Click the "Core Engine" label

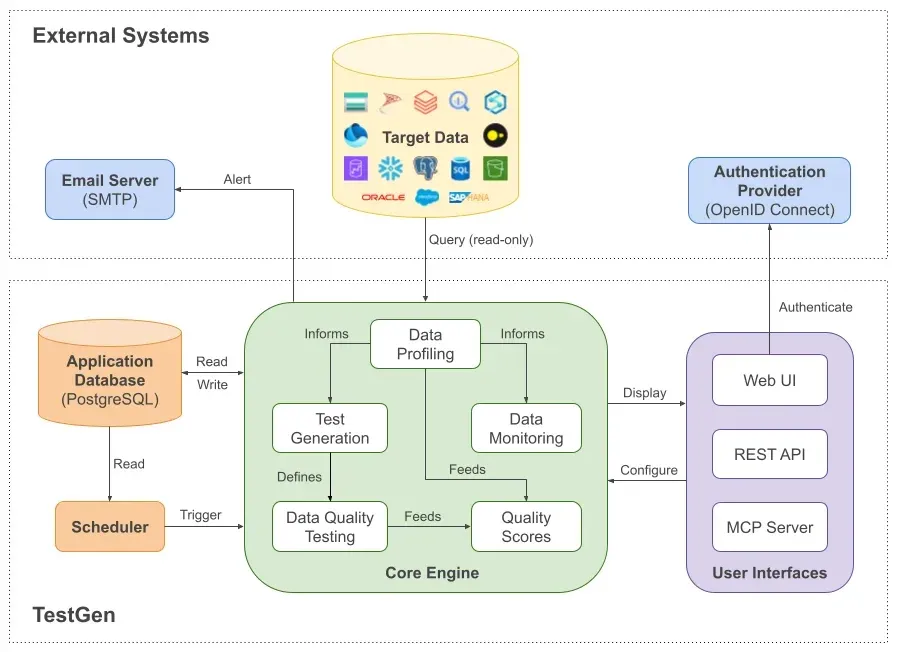click(x=432, y=573)
